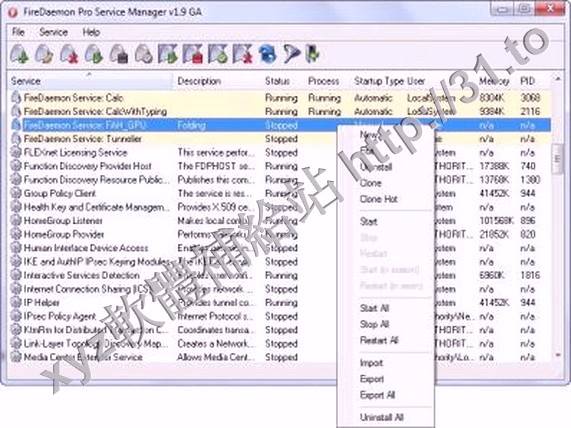Image resolution: width=571 pixels, height=428 pixels.
Task: Click the gear icon beside Human Interface Device Access
Action: tap(16, 248)
